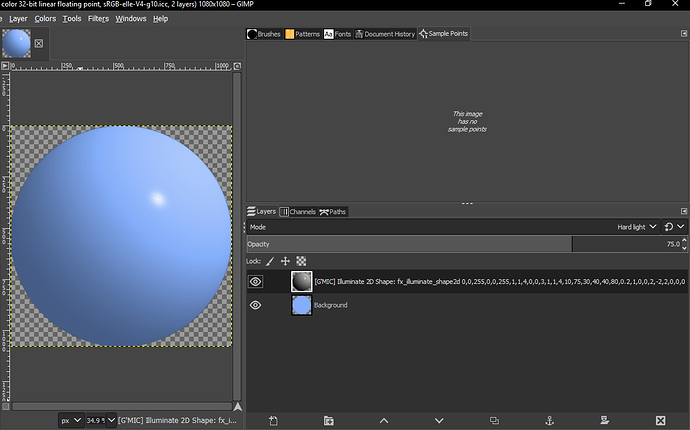Screen dimensions: 690x430
Task: Click the anchor floating layer icon
Action: (548, 420)
